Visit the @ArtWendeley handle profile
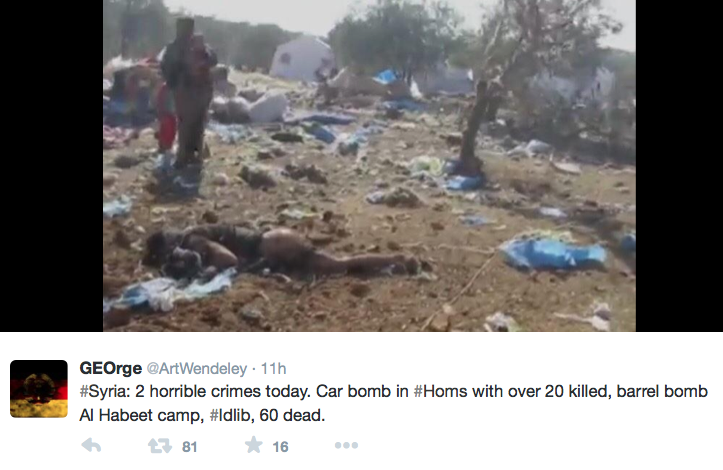This screenshot has height=470, width=723. pos(197,369)
